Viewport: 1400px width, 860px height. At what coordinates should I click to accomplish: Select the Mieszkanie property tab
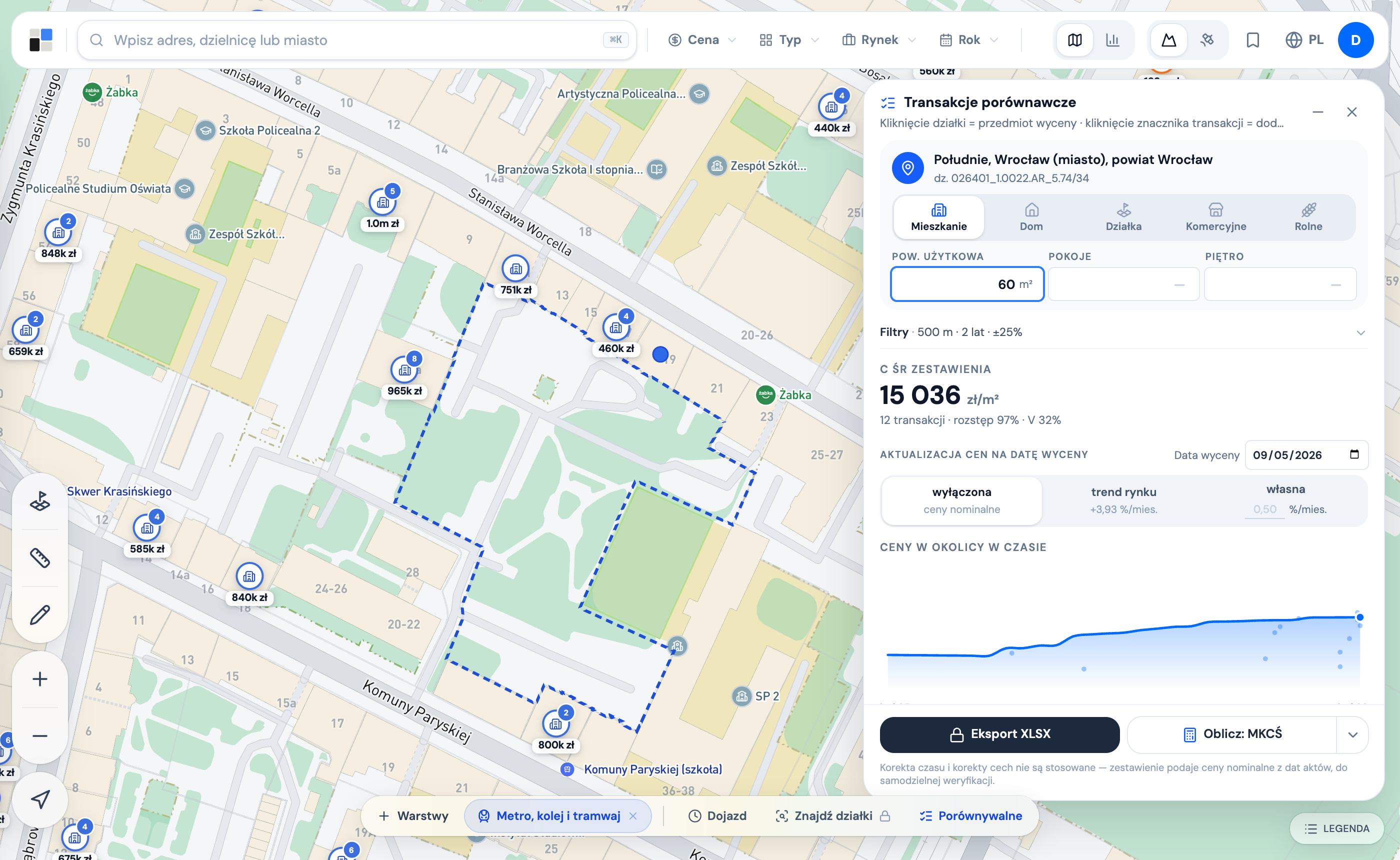[939, 217]
